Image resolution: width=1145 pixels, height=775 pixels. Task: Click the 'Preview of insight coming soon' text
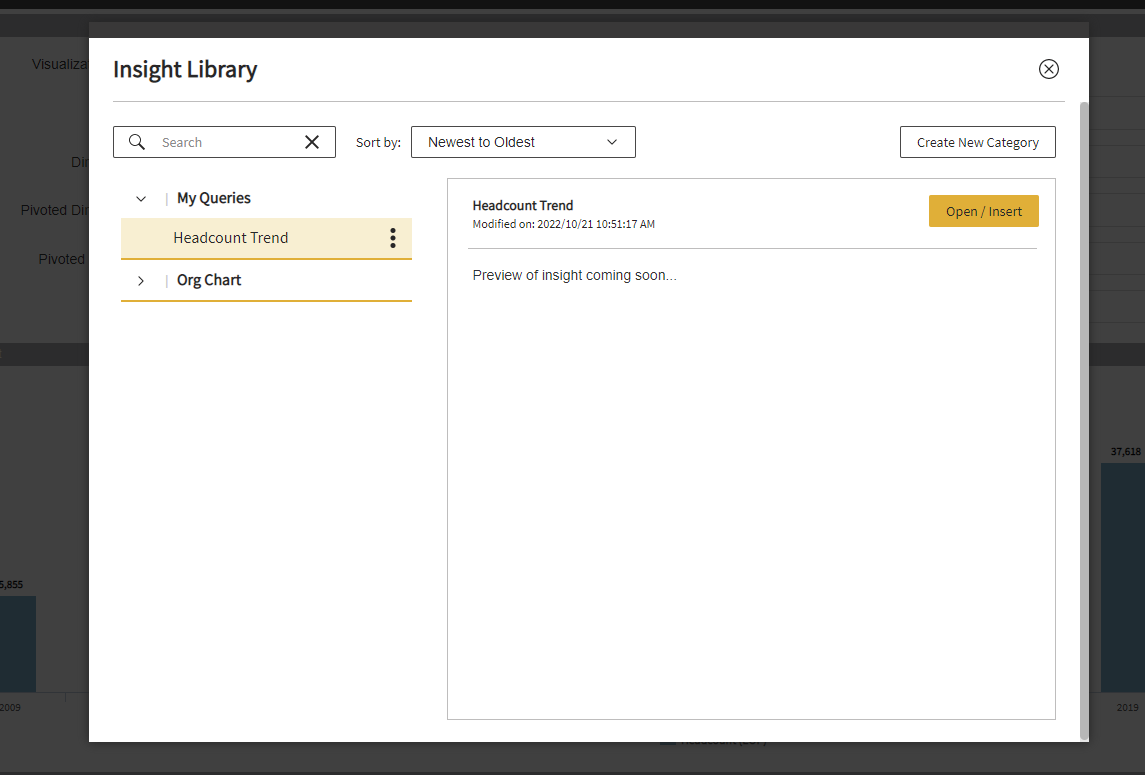(574, 275)
